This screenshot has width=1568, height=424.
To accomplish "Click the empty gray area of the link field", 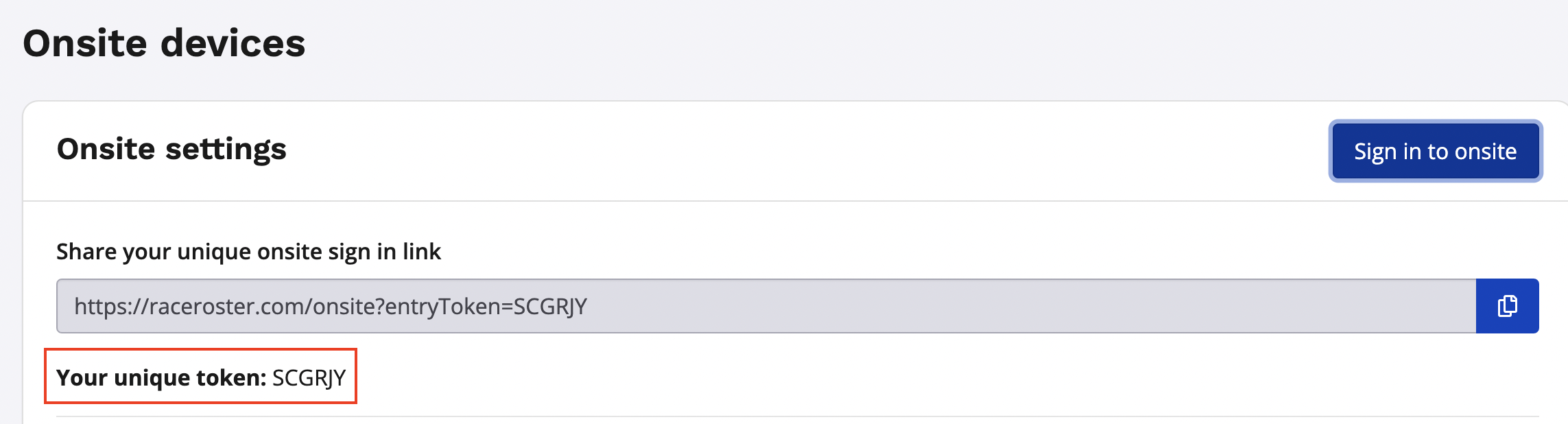I will pos(1029,306).
